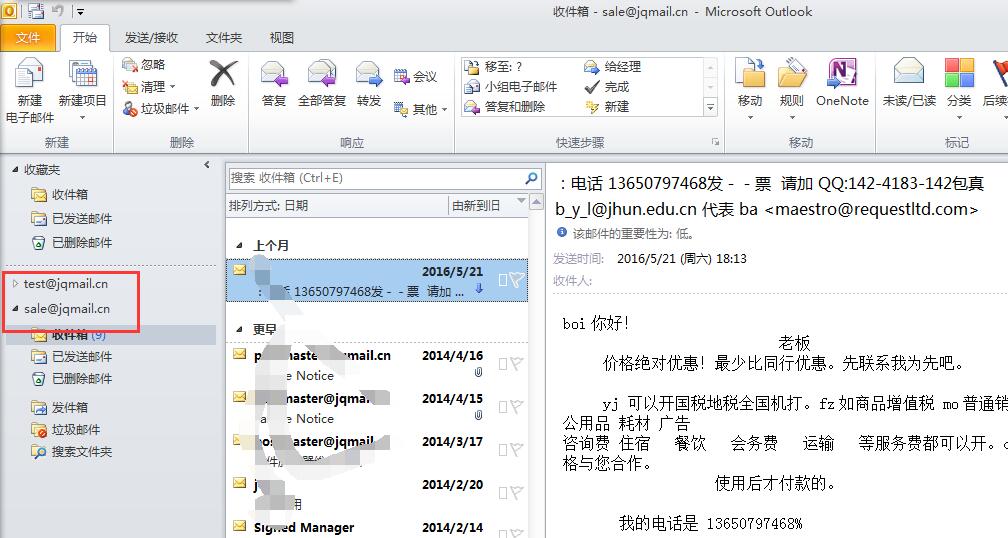
Task: Select the 已发送邮件 folder under Favorites
Action: [x=82, y=218]
